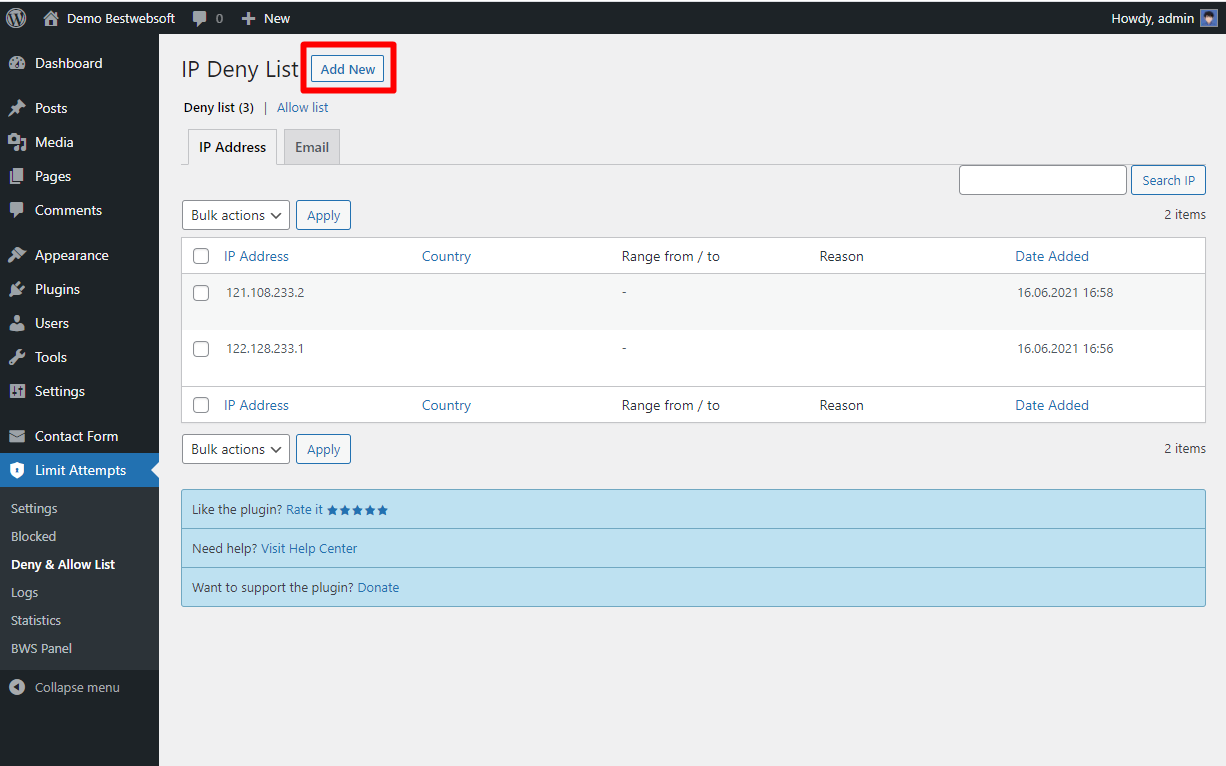Switch to the Email tab
Screen dimensions: 1226x766
(x=312, y=147)
